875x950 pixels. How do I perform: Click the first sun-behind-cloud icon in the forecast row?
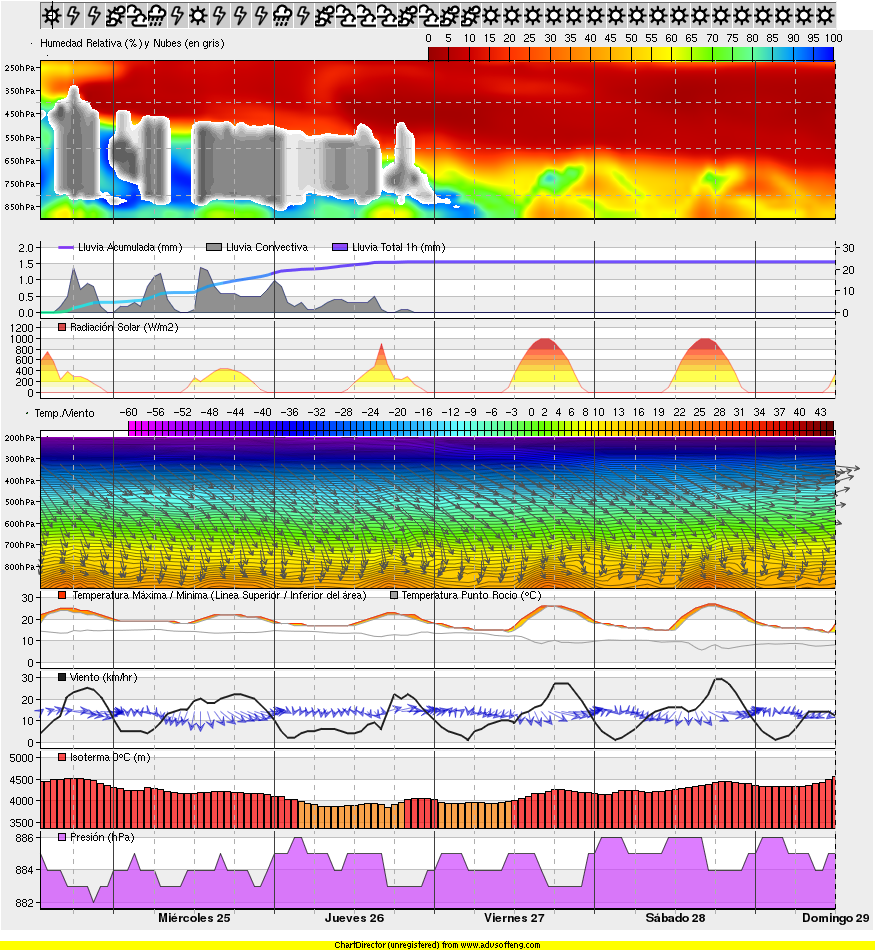115,16
